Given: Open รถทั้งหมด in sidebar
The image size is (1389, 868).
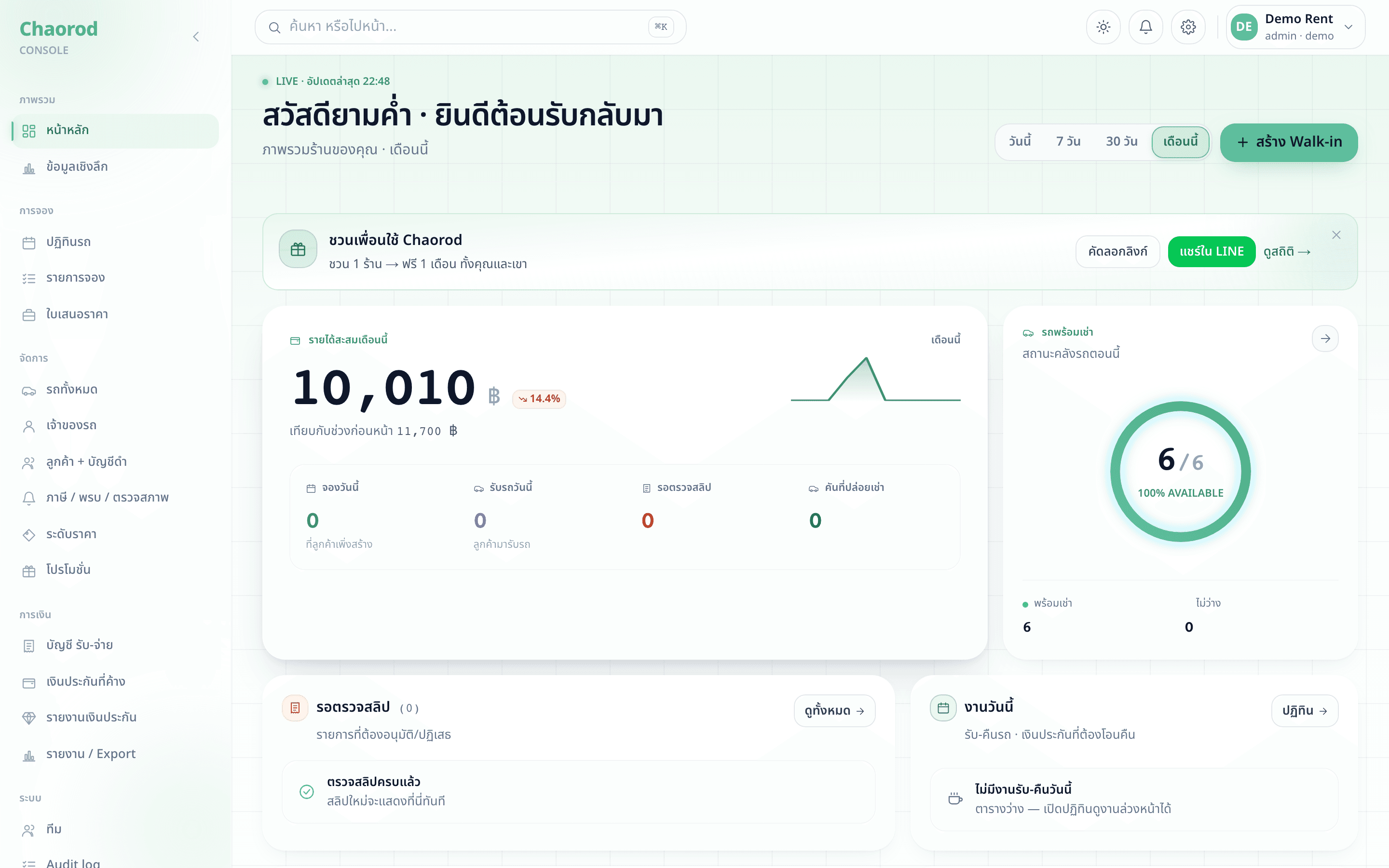Looking at the screenshot, I should 115,390.
